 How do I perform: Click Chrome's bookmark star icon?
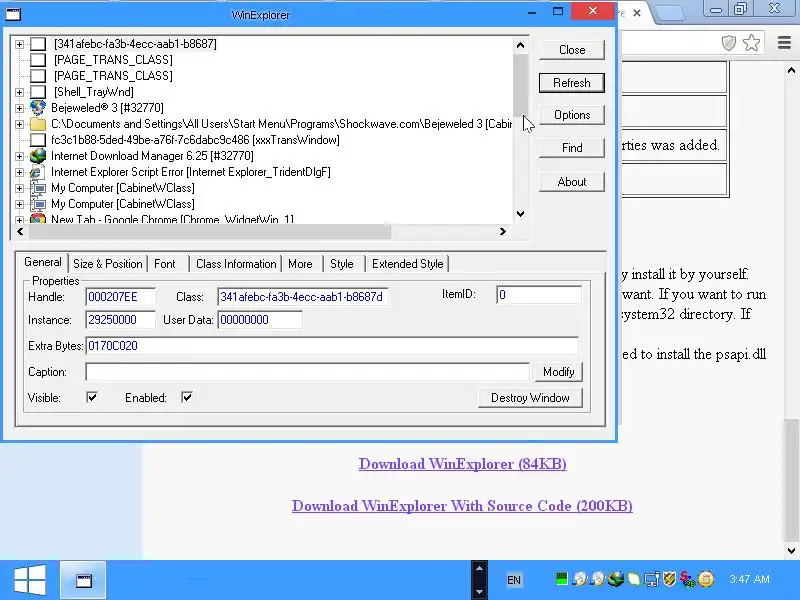pos(752,43)
